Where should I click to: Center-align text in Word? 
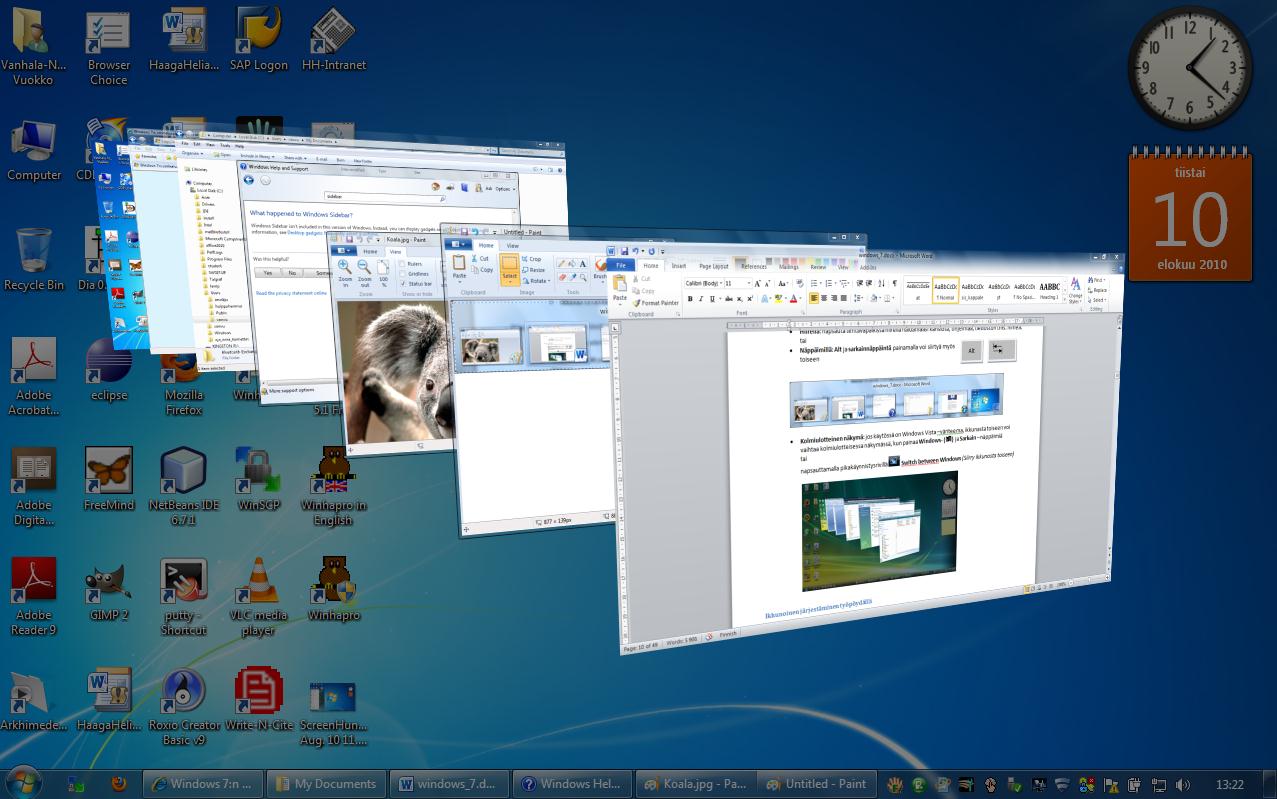(824, 298)
